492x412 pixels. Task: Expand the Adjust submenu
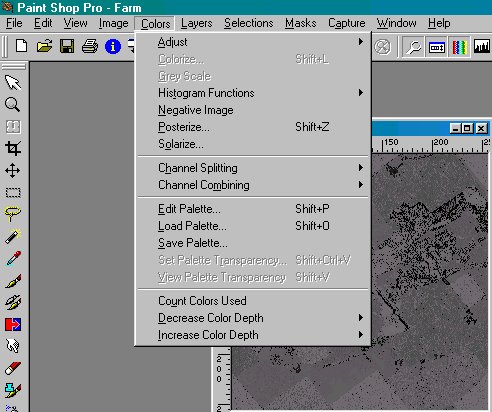(253, 42)
